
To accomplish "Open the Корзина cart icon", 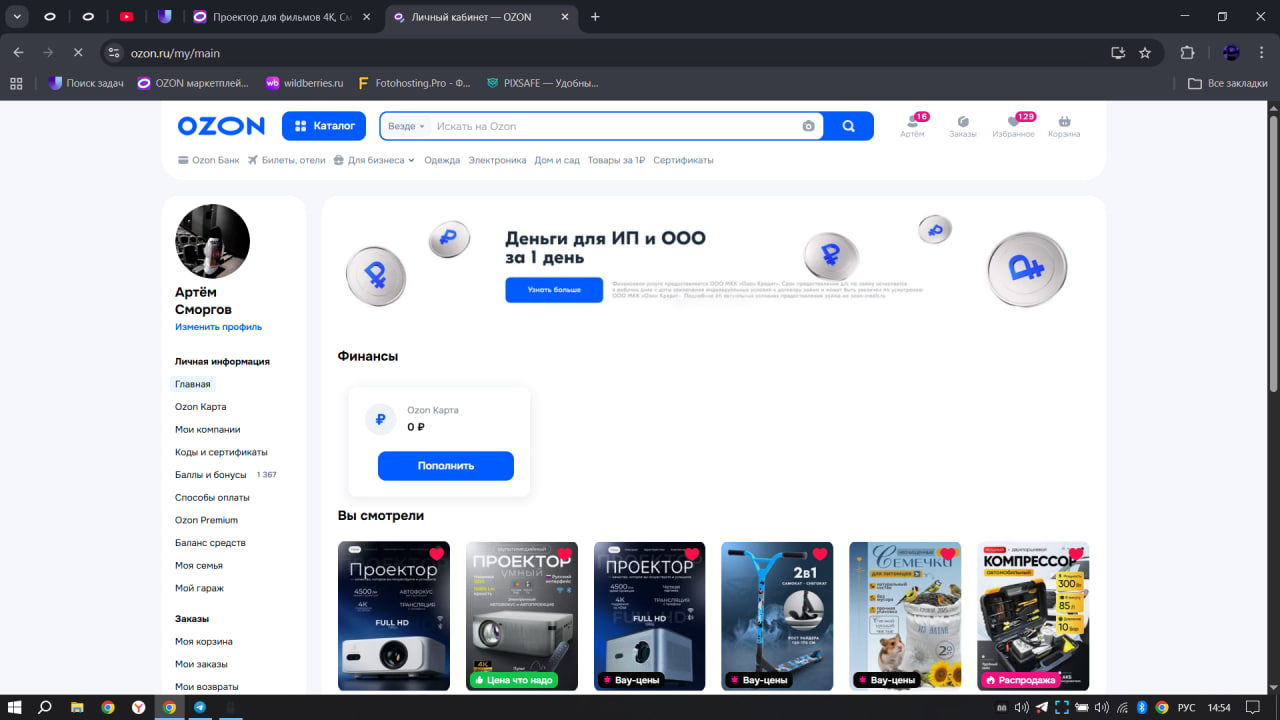I will coord(1064,126).
